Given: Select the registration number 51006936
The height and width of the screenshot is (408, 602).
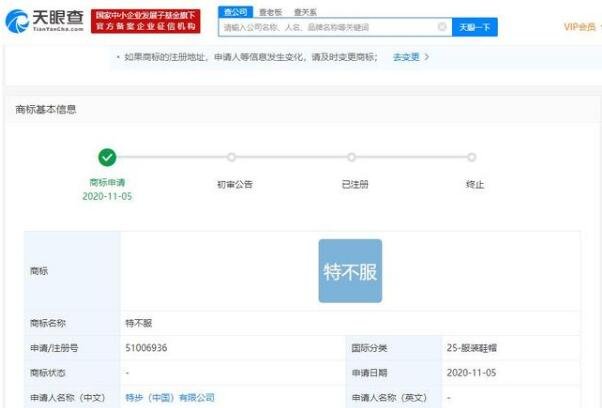Looking at the screenshot, I should 146,348.
